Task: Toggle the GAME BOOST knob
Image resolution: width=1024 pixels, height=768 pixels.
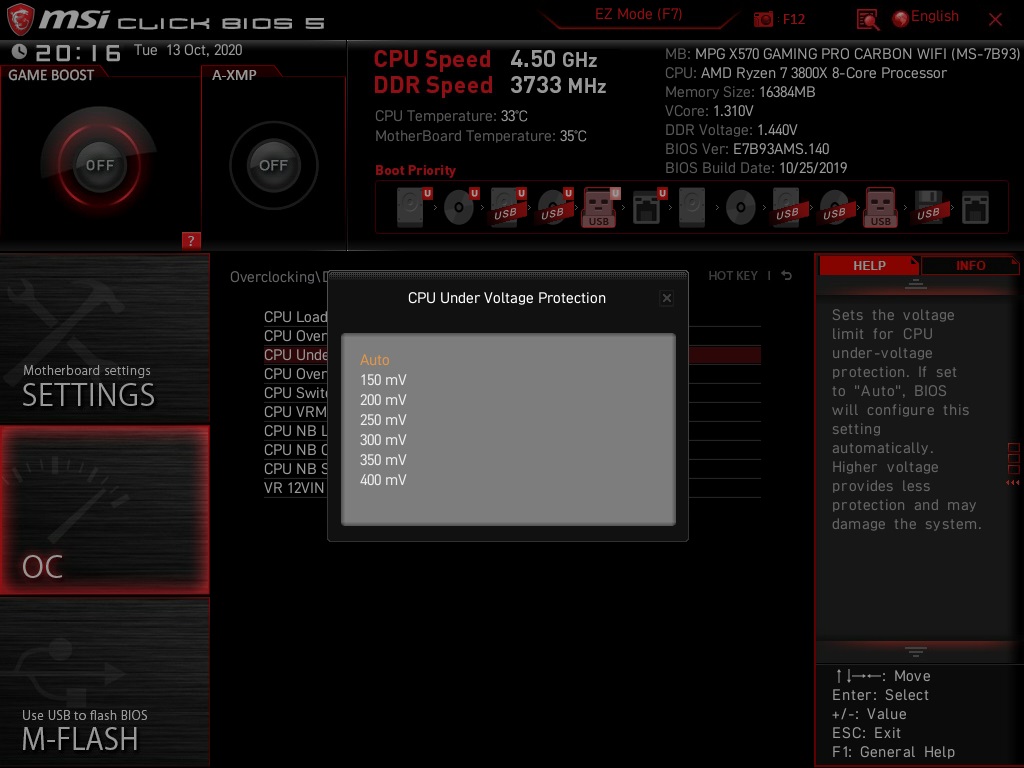Action: click(99, 165)
